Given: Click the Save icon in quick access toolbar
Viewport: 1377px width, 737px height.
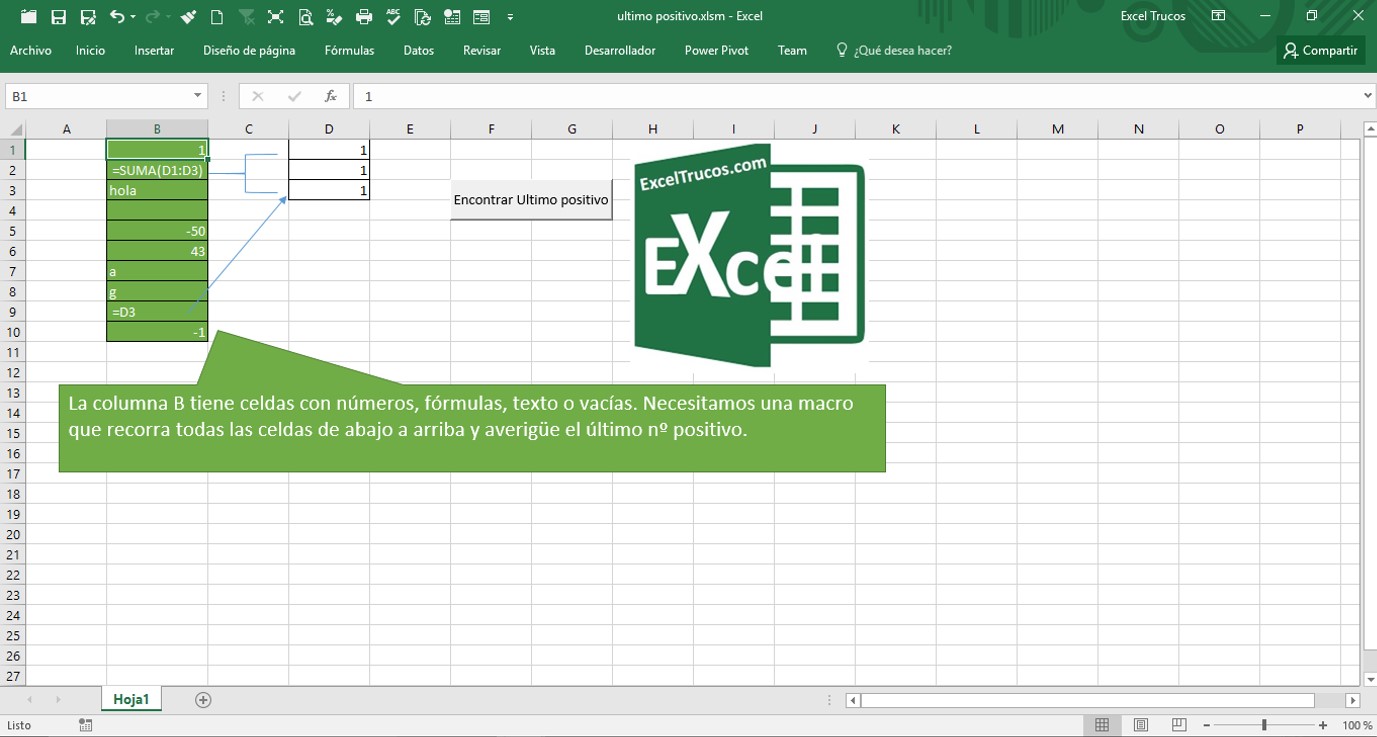Looking at the screenshot, I should tap(58, 17).
